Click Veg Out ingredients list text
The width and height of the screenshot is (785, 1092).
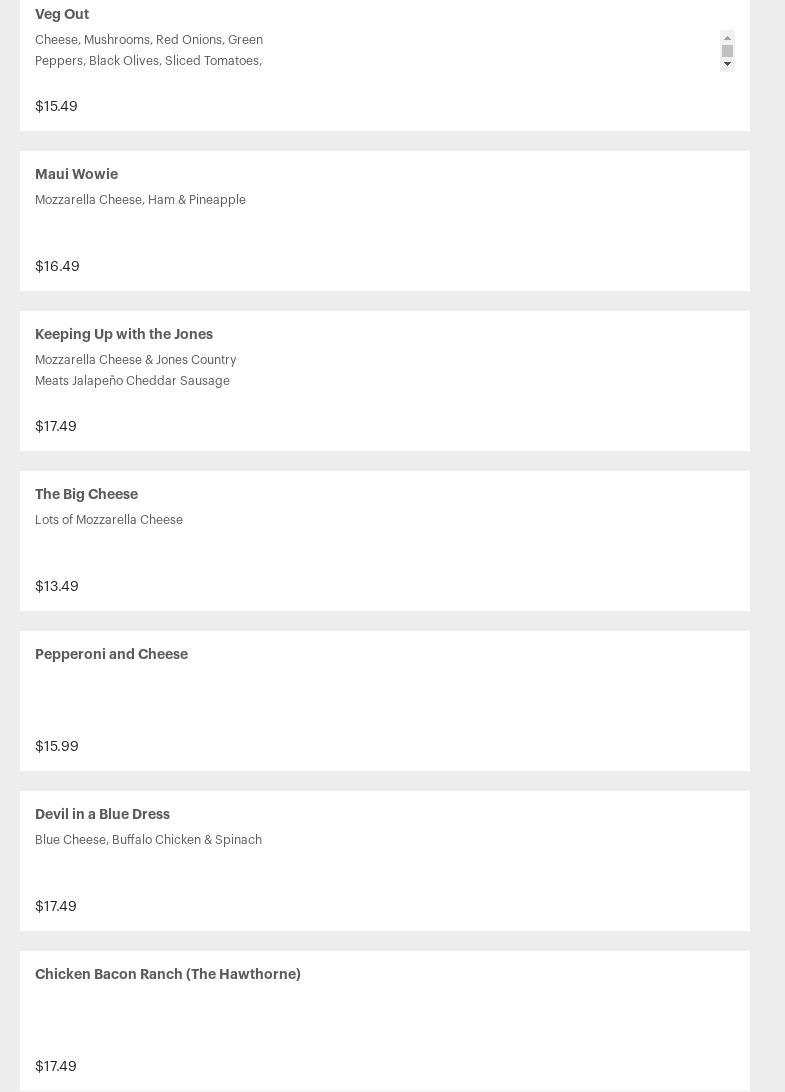(x=149, y=50)
